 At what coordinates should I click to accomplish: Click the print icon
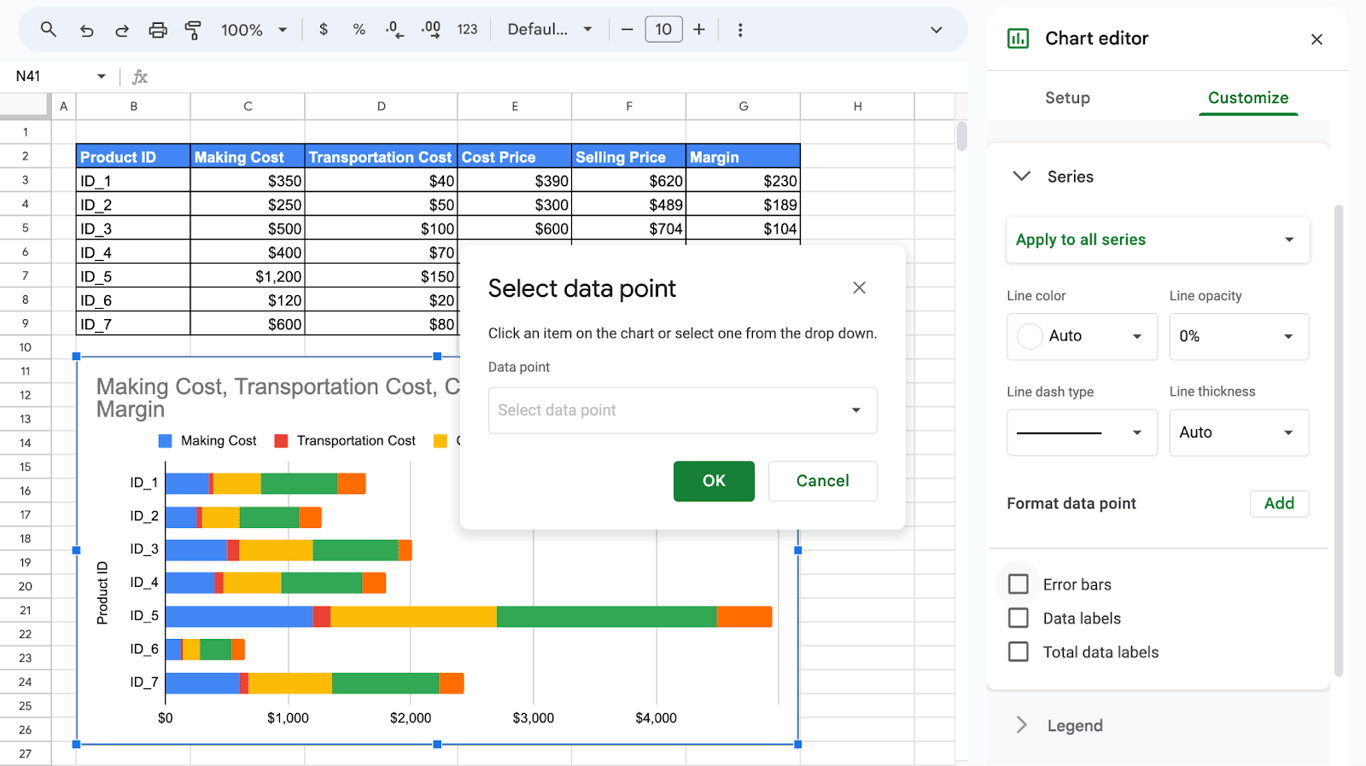pyautogui.click(x=158, y=30)
